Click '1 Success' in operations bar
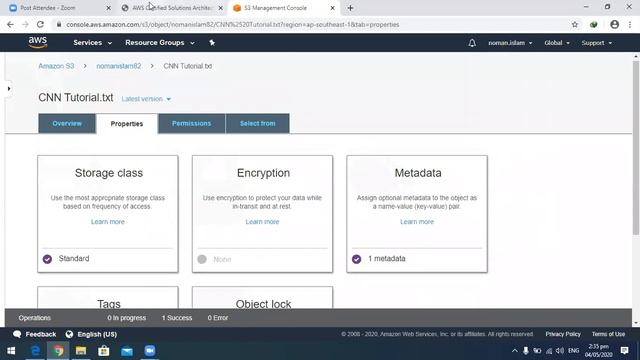Image resolution: width=640 pixels, height=360 pixels. point(177,318)
